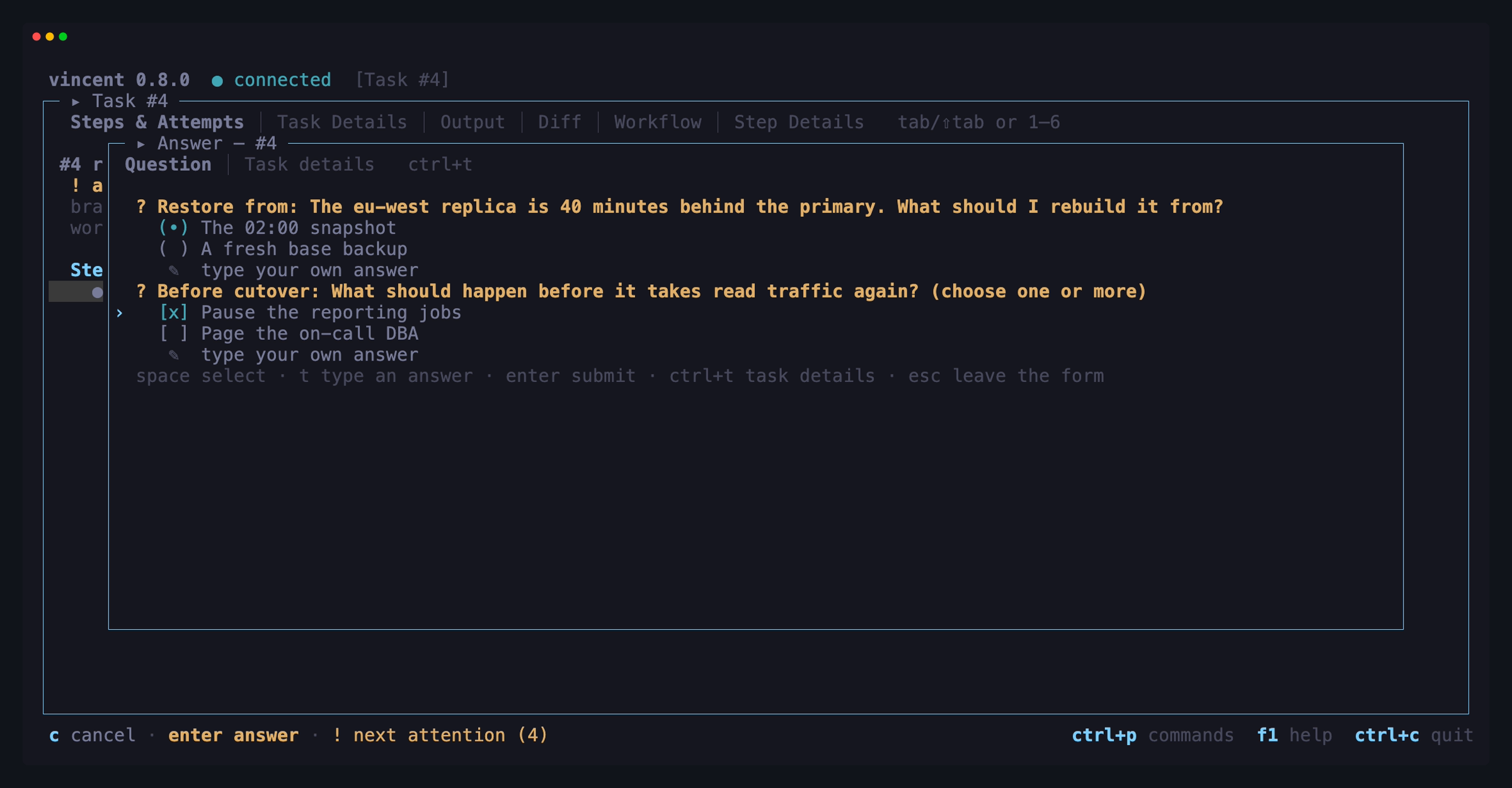Viewport: 1512px width, 788px height.
Task: Open the Step Details tab
Action: [799, 122]
